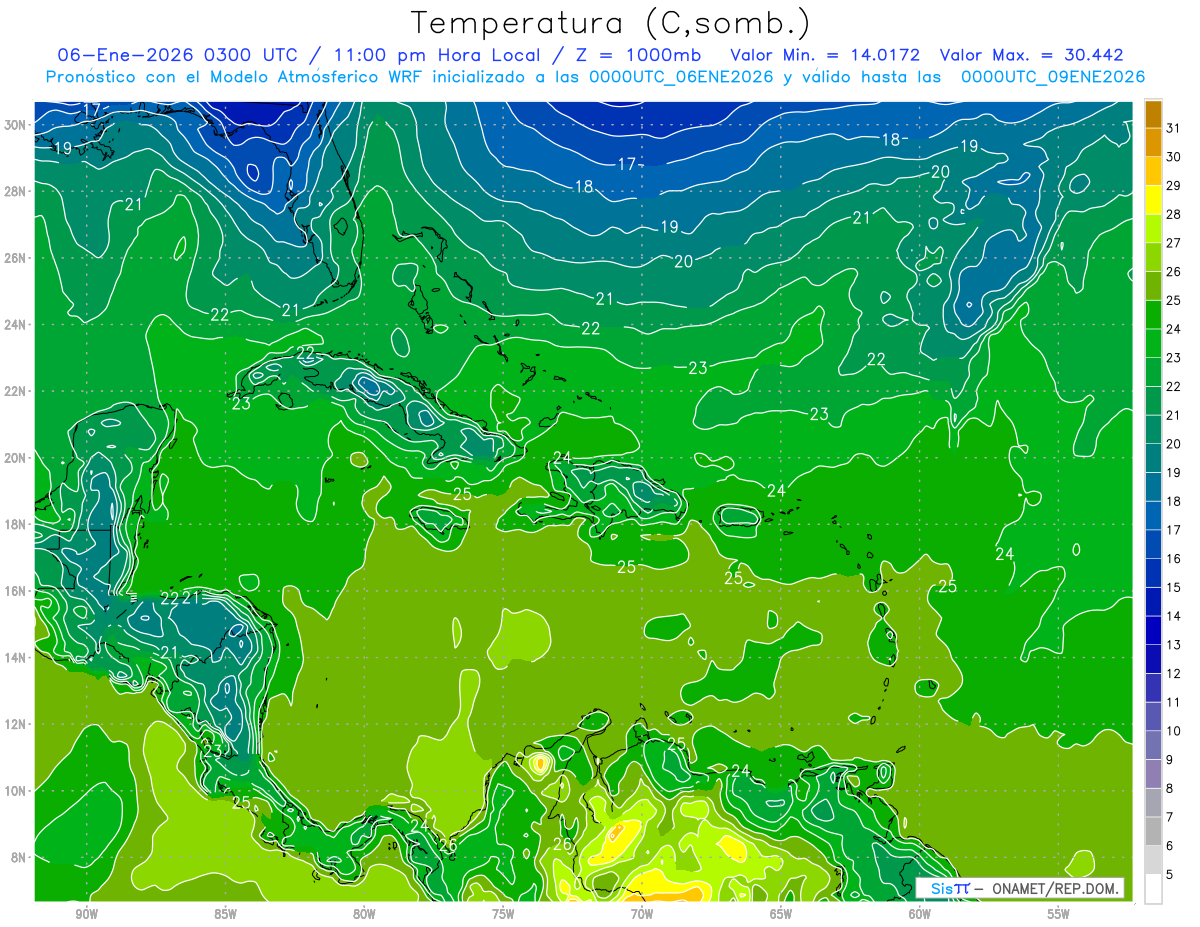This screenshot has width=1200, height=927.
Task: Click the '13' label on the color scale
Action: pos(1175,645)
